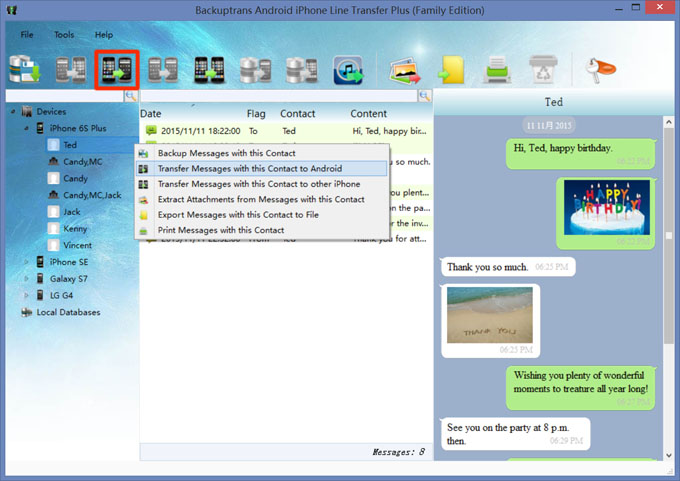
Task: Select the 2015/11/11 18:22:00 message row
Action: 286,131
